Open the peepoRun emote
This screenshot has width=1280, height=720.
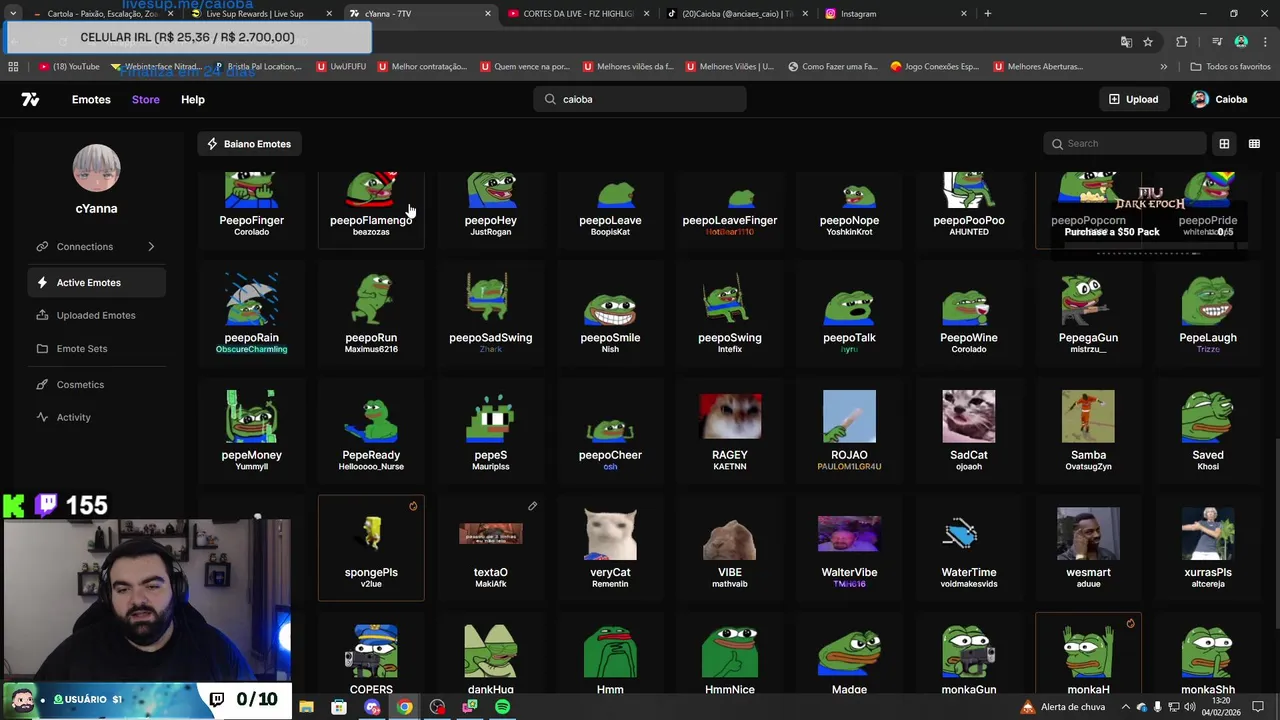tap(371, 313)
